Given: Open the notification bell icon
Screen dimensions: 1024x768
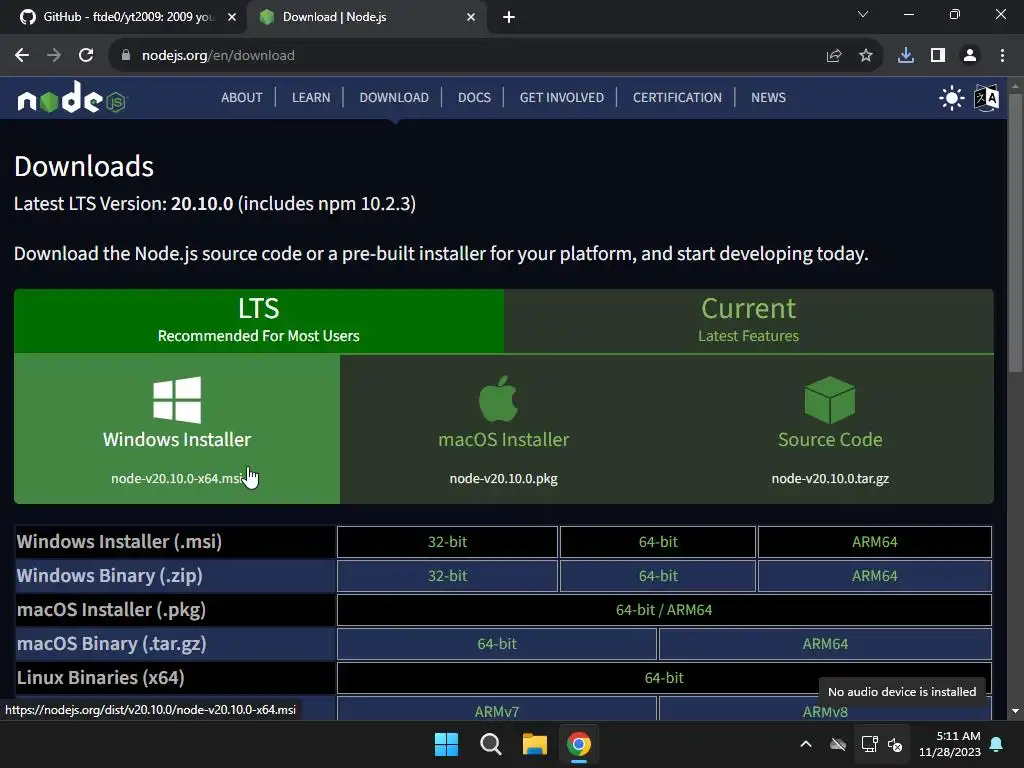Looking at the screenshot, I should pyautogui.click(x=997, y=744).
